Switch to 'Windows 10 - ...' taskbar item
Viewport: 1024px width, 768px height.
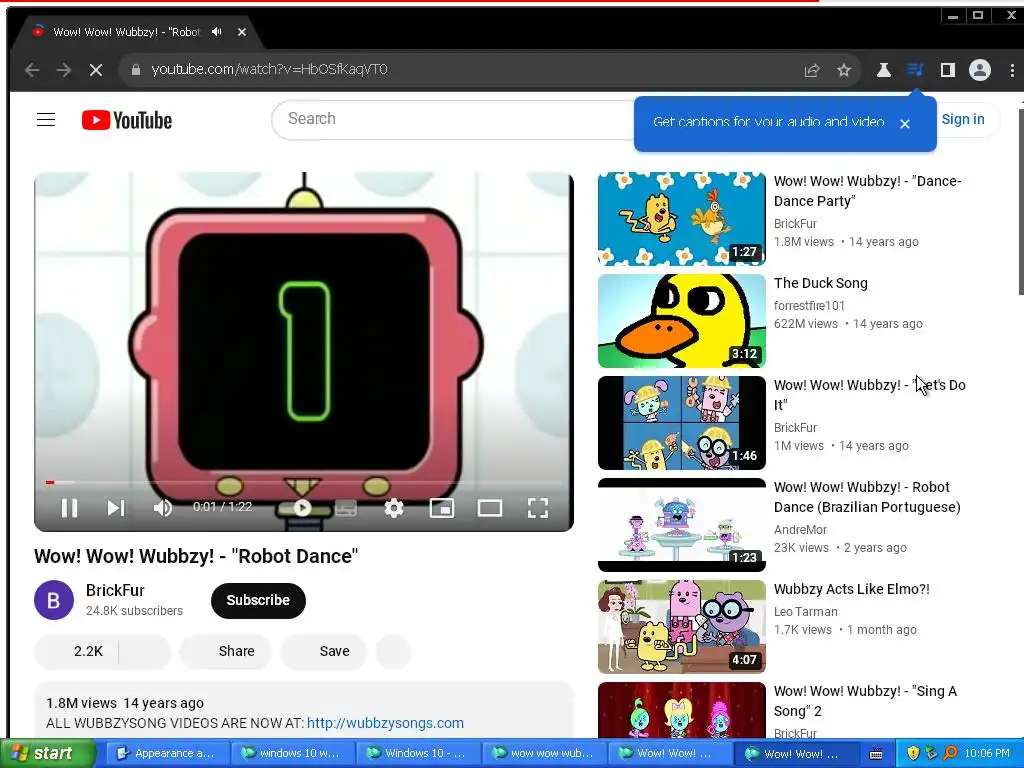click(x=417, y=754)
